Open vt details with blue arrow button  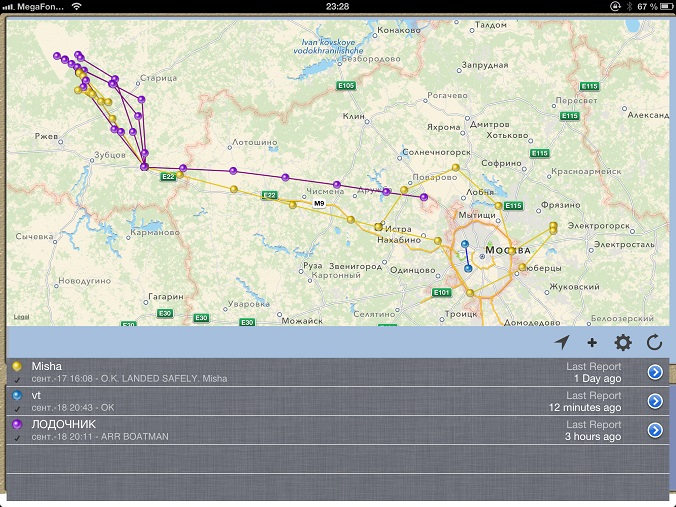pyautogui.click(x=655, y=401)
